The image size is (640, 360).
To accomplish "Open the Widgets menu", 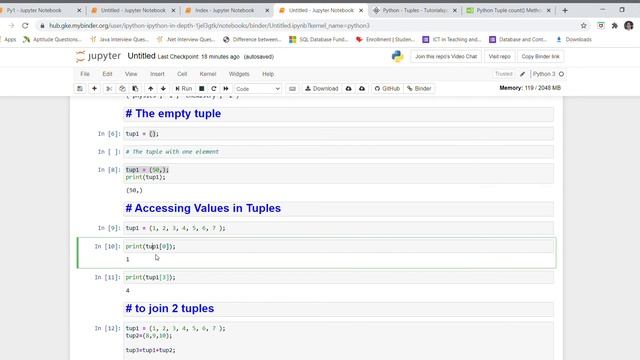I will (x=239, y=74).
